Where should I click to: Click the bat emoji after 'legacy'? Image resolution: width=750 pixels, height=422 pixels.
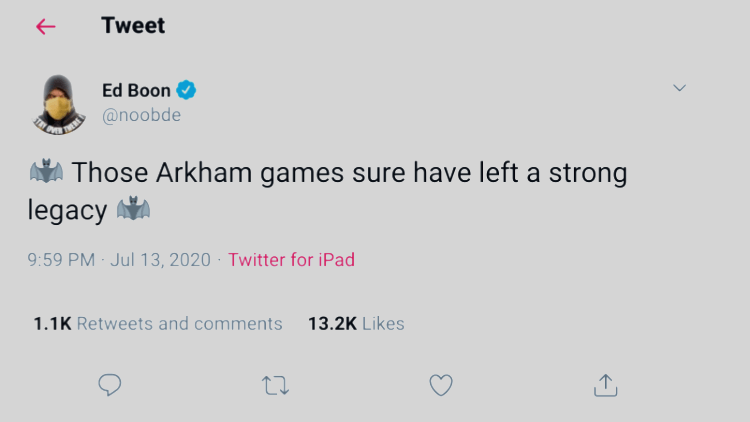coord(133,210)
